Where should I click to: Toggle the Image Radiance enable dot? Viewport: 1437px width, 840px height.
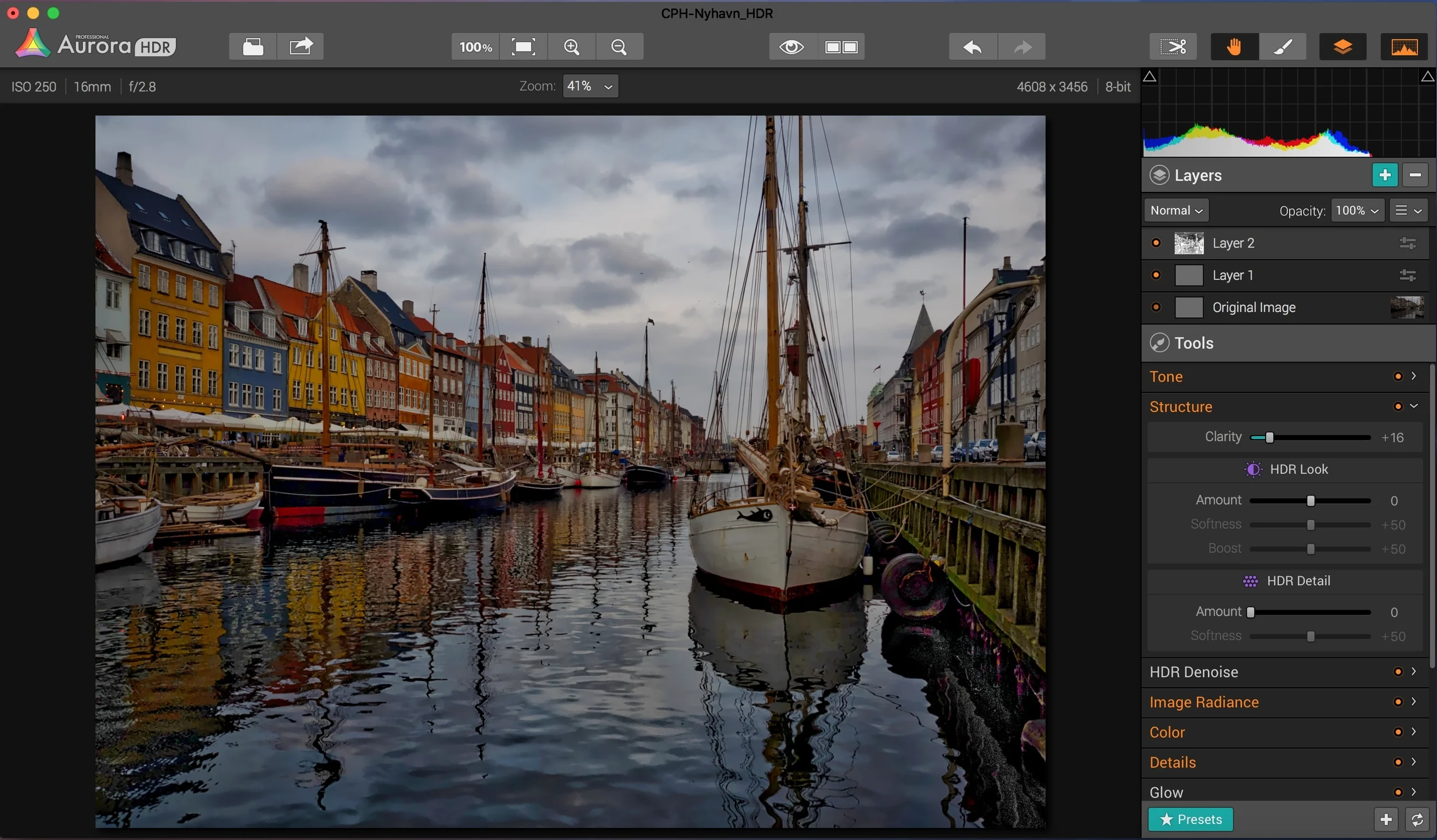(1398, 702)
